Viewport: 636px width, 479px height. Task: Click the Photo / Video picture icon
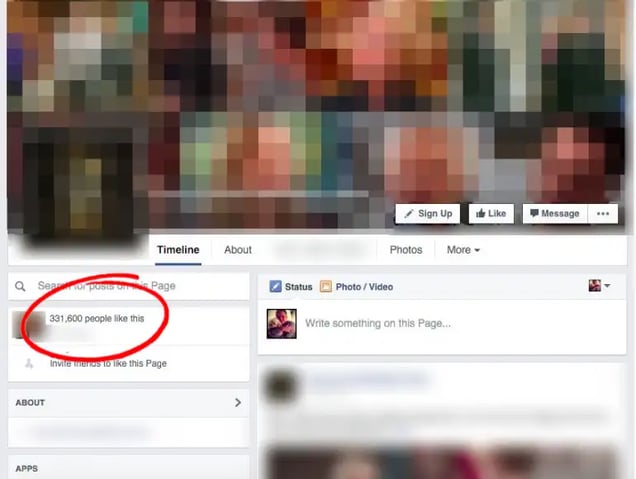pos(326,286)
